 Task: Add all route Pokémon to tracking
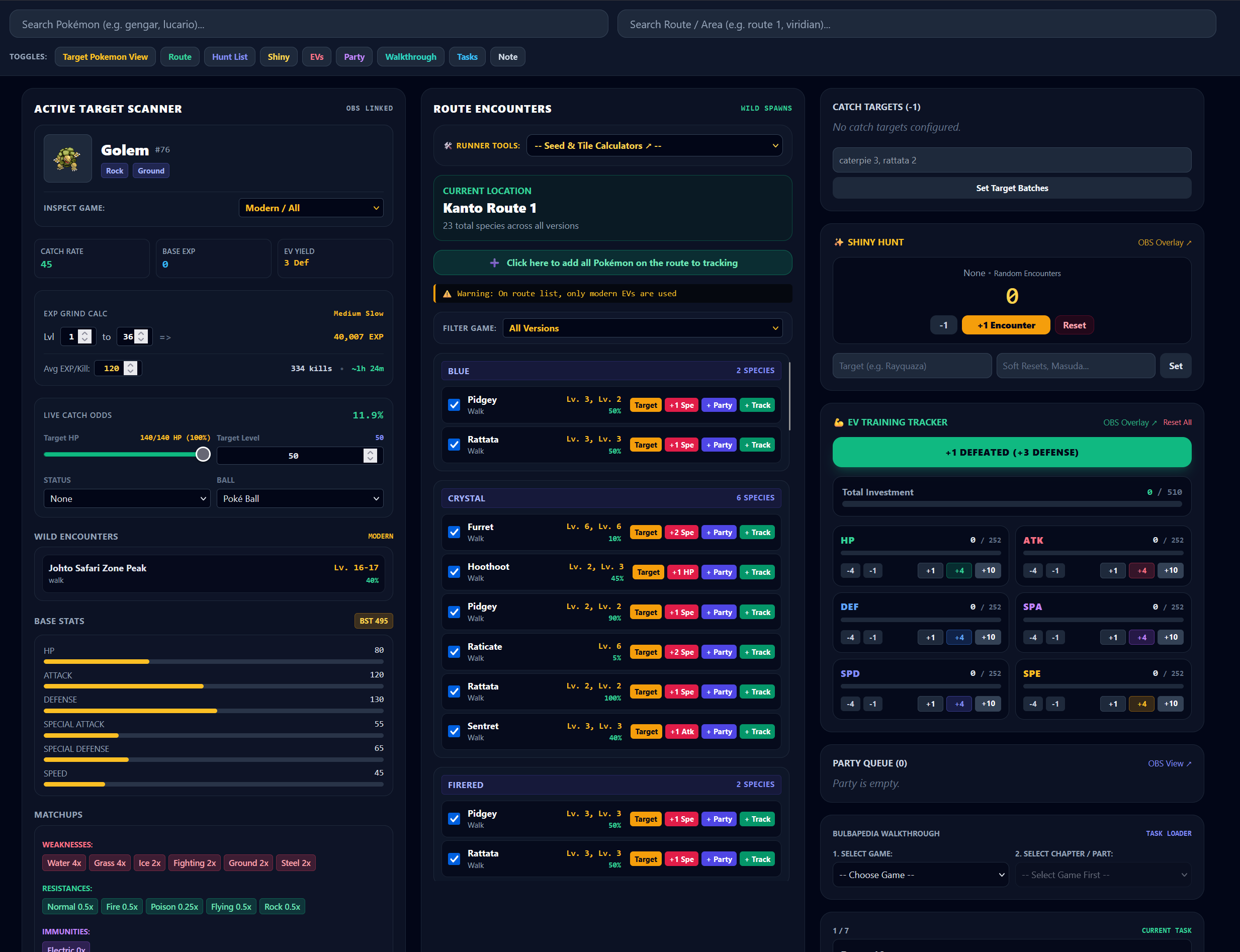612,263
